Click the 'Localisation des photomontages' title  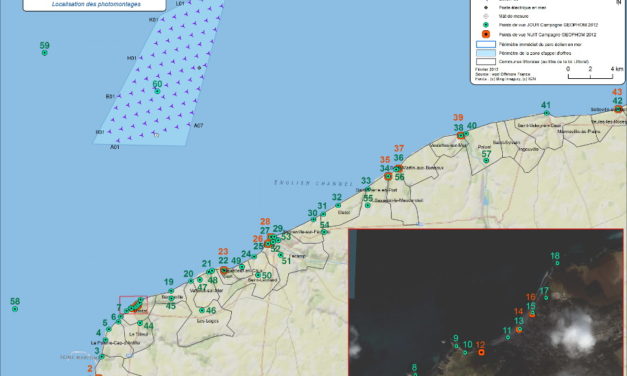(96, 4)
